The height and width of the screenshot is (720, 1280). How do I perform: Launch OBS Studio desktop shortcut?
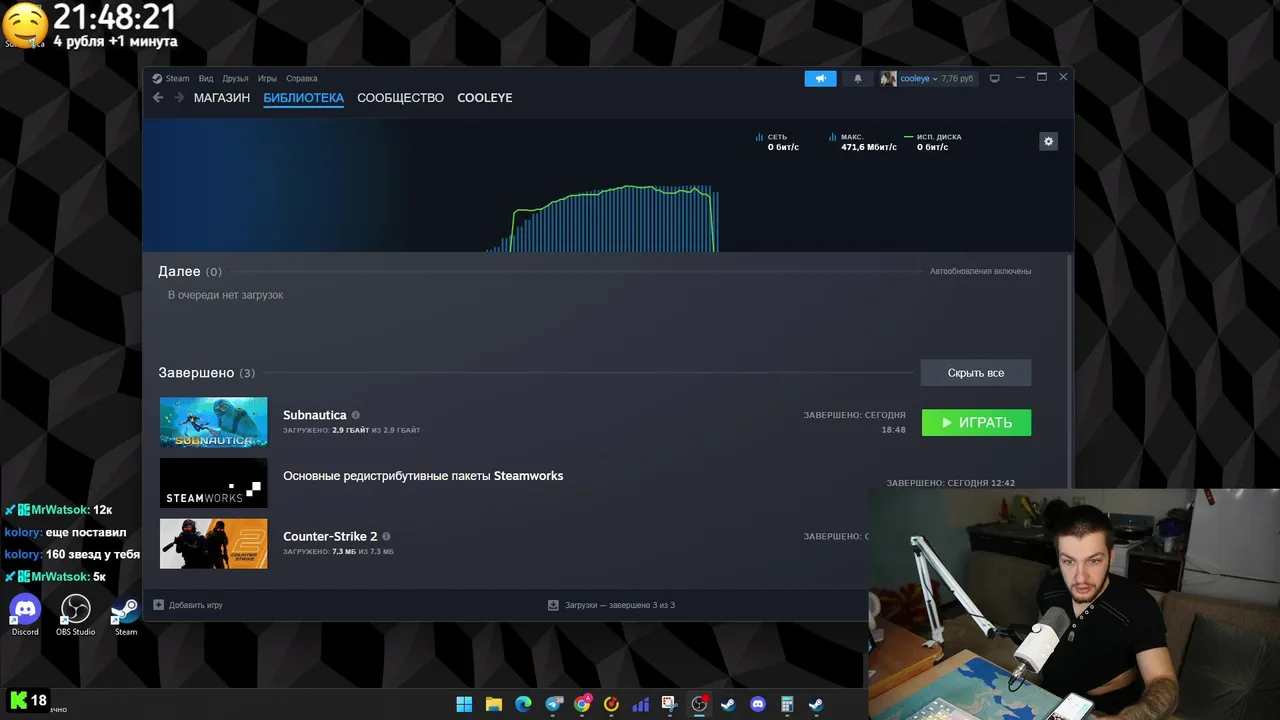click(x=76, y=614)
